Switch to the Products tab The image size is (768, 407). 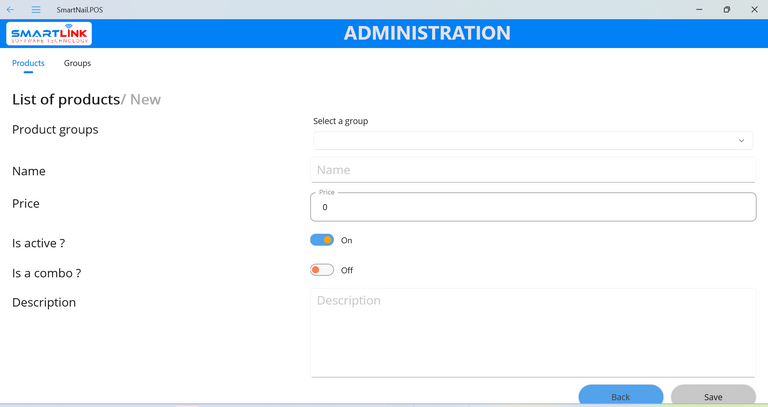click(x=28, y=63)
